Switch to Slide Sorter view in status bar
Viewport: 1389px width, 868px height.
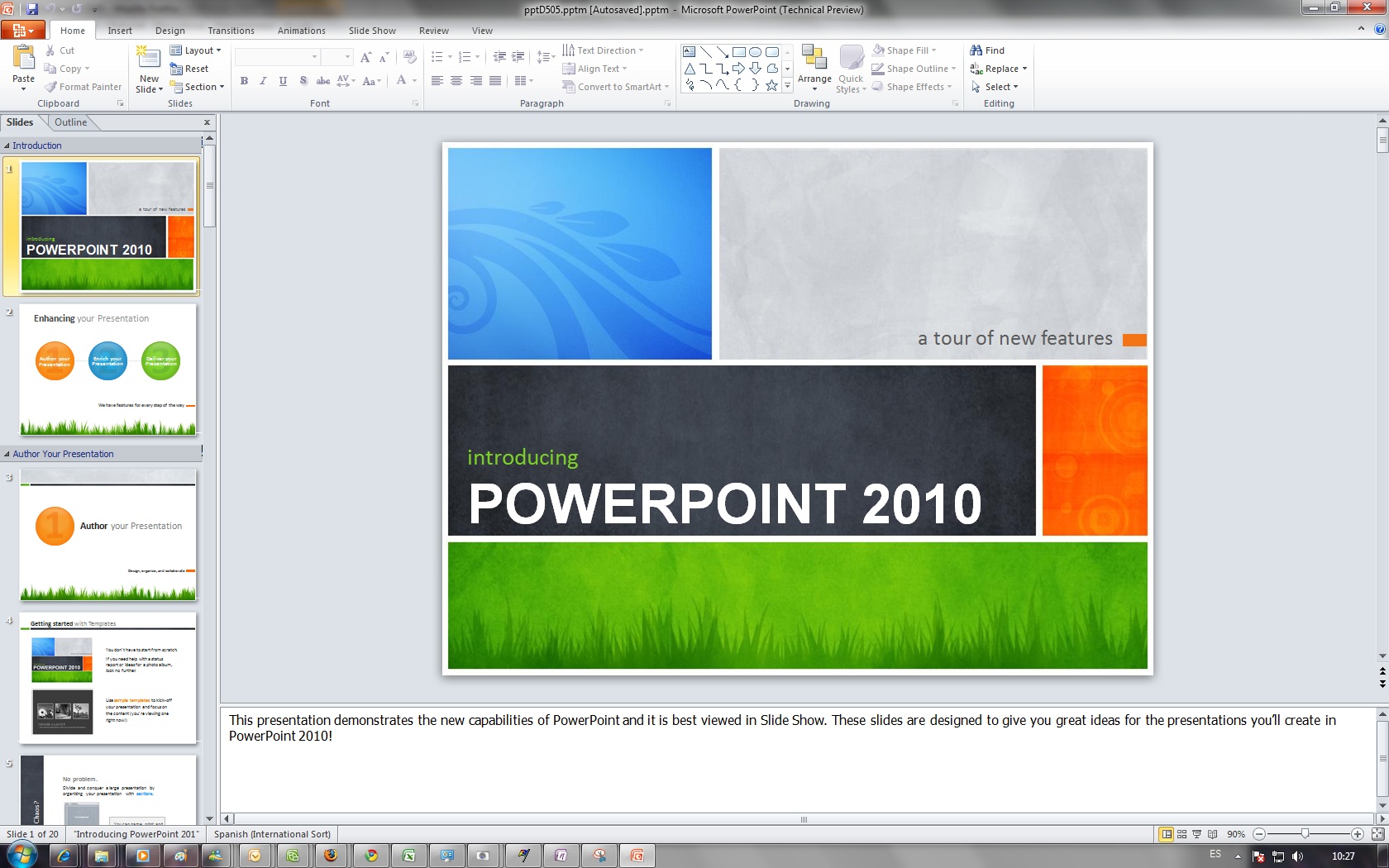coord(1181,834)
